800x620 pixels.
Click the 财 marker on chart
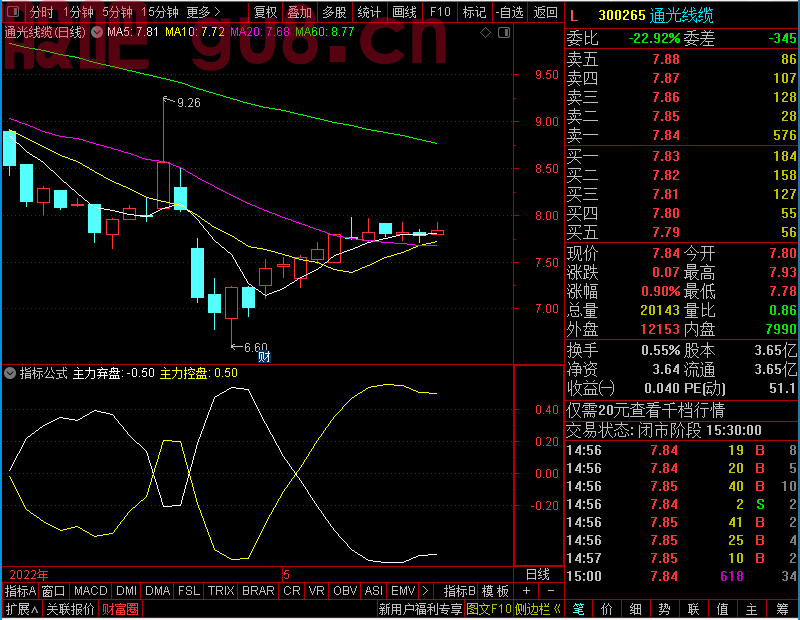(264, 357)
